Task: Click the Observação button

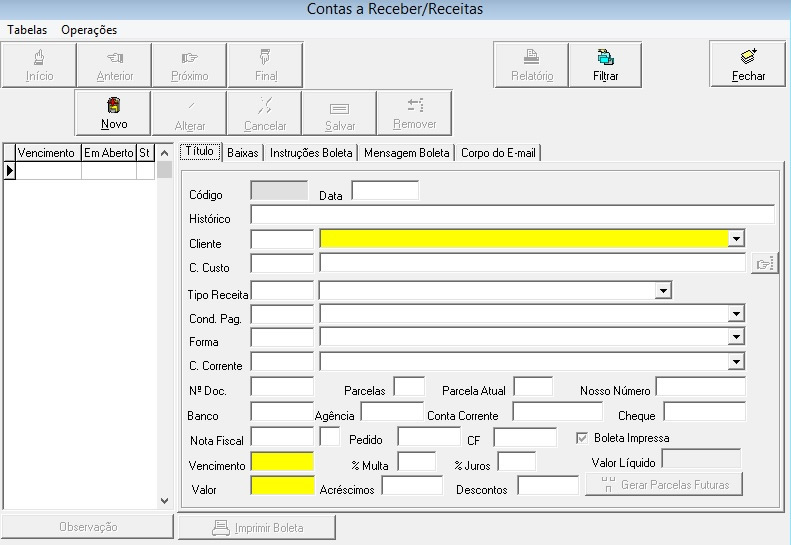Action: coord(88,527)
